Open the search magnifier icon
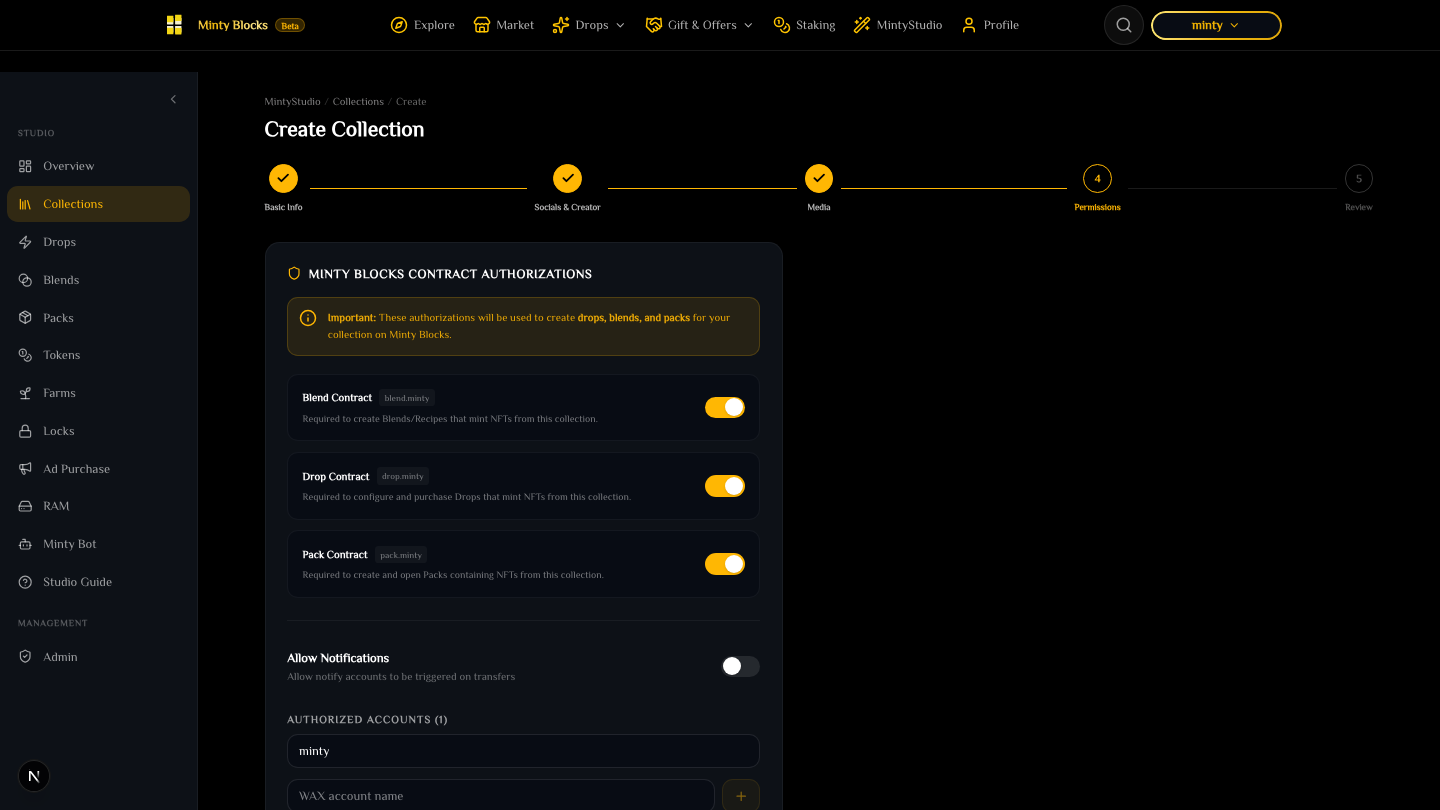 (x=1123, y=25)
